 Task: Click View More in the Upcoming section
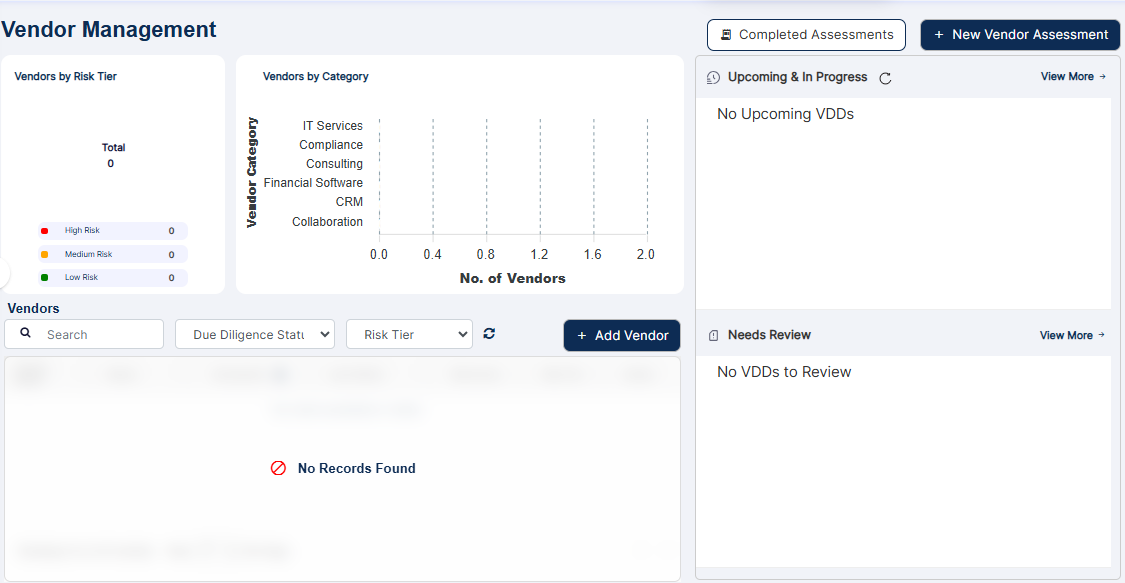[1067, 77]
